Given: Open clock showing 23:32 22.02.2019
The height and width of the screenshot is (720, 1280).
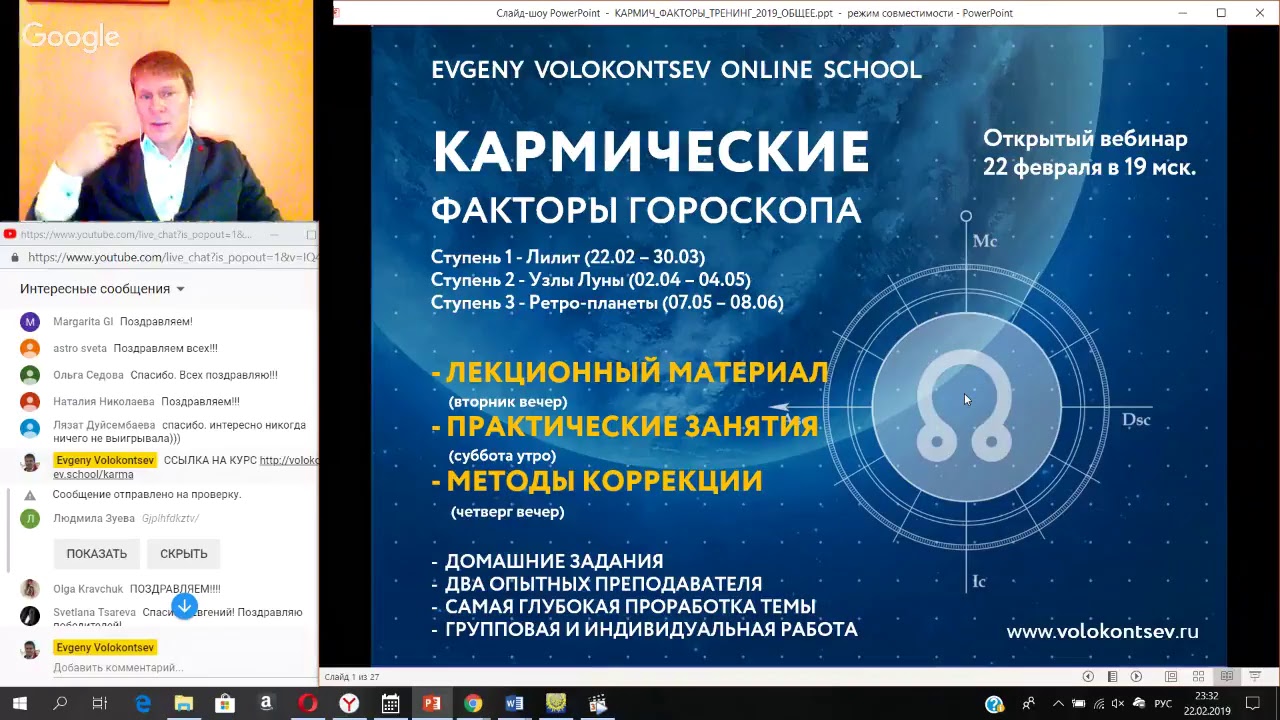Looking at the screenshot, I should pos(1207,704).
